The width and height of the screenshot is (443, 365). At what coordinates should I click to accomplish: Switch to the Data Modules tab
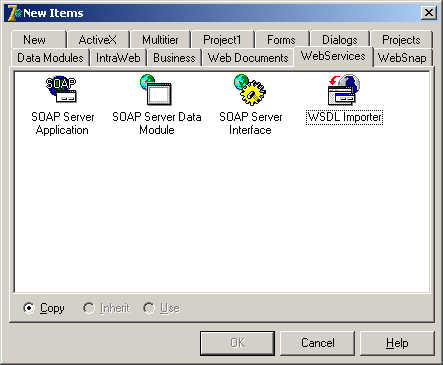click(50, 58)
